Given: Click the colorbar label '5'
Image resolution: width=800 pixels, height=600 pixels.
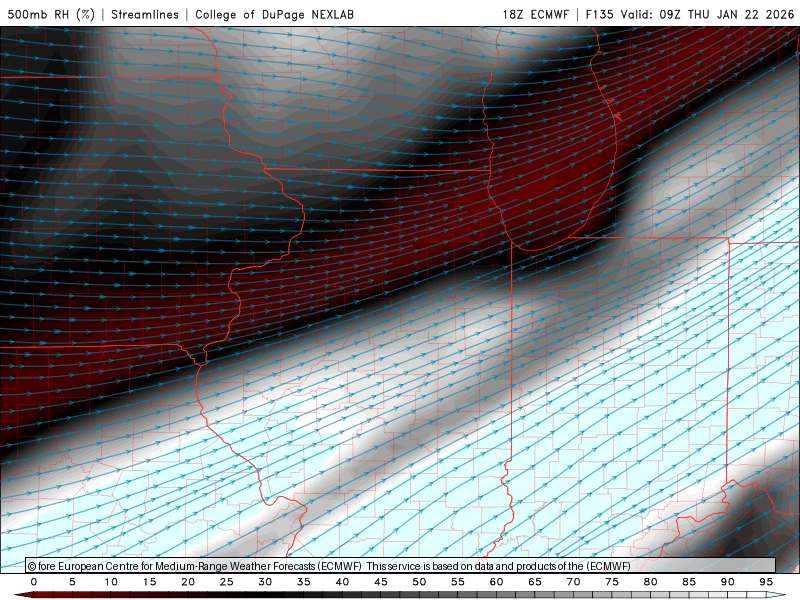Looking at the screenshot, I should pyautogui.click(x=72, y=582).
